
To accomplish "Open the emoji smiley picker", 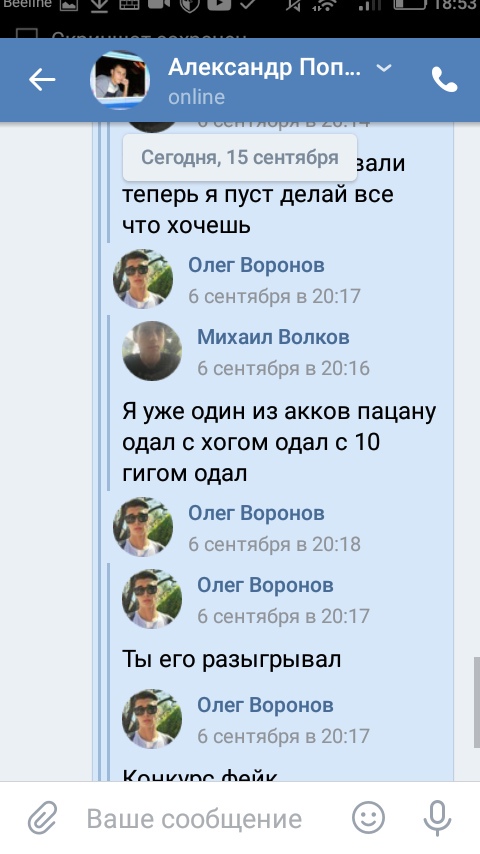I will pos(368,818).
